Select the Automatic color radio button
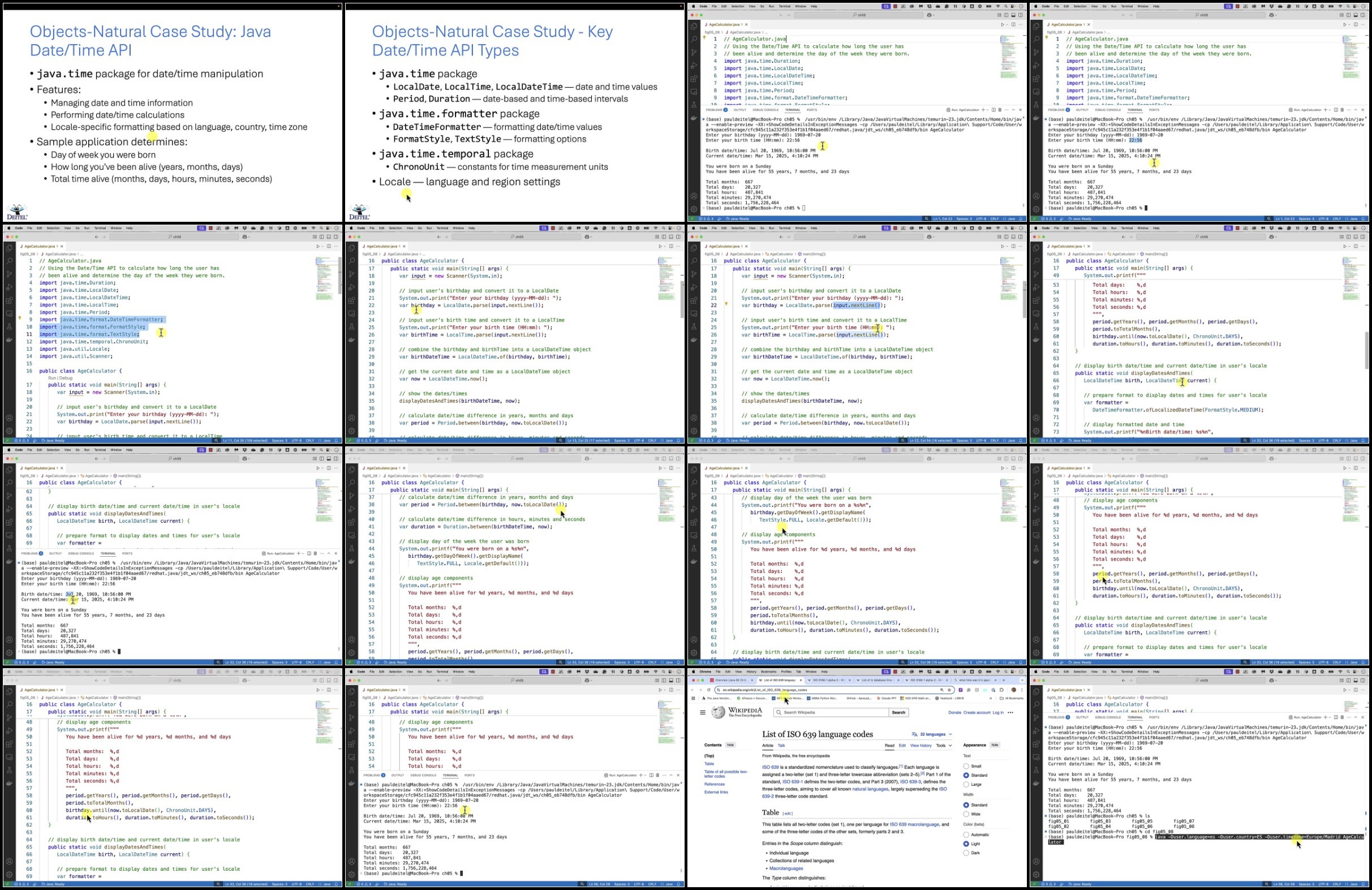Viewport: 1372px width, 890px height. coord(966,834)
